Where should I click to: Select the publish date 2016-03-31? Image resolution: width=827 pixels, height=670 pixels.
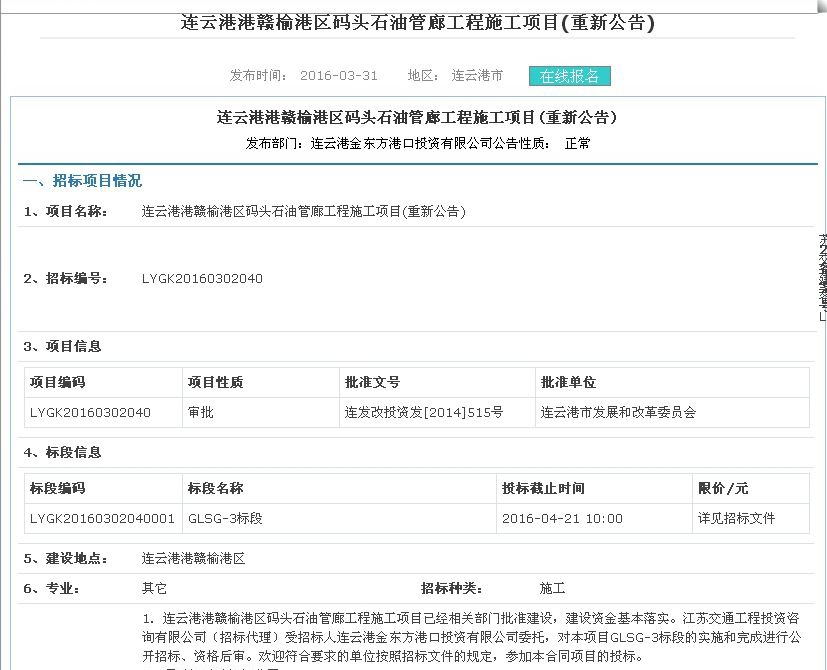339,75
